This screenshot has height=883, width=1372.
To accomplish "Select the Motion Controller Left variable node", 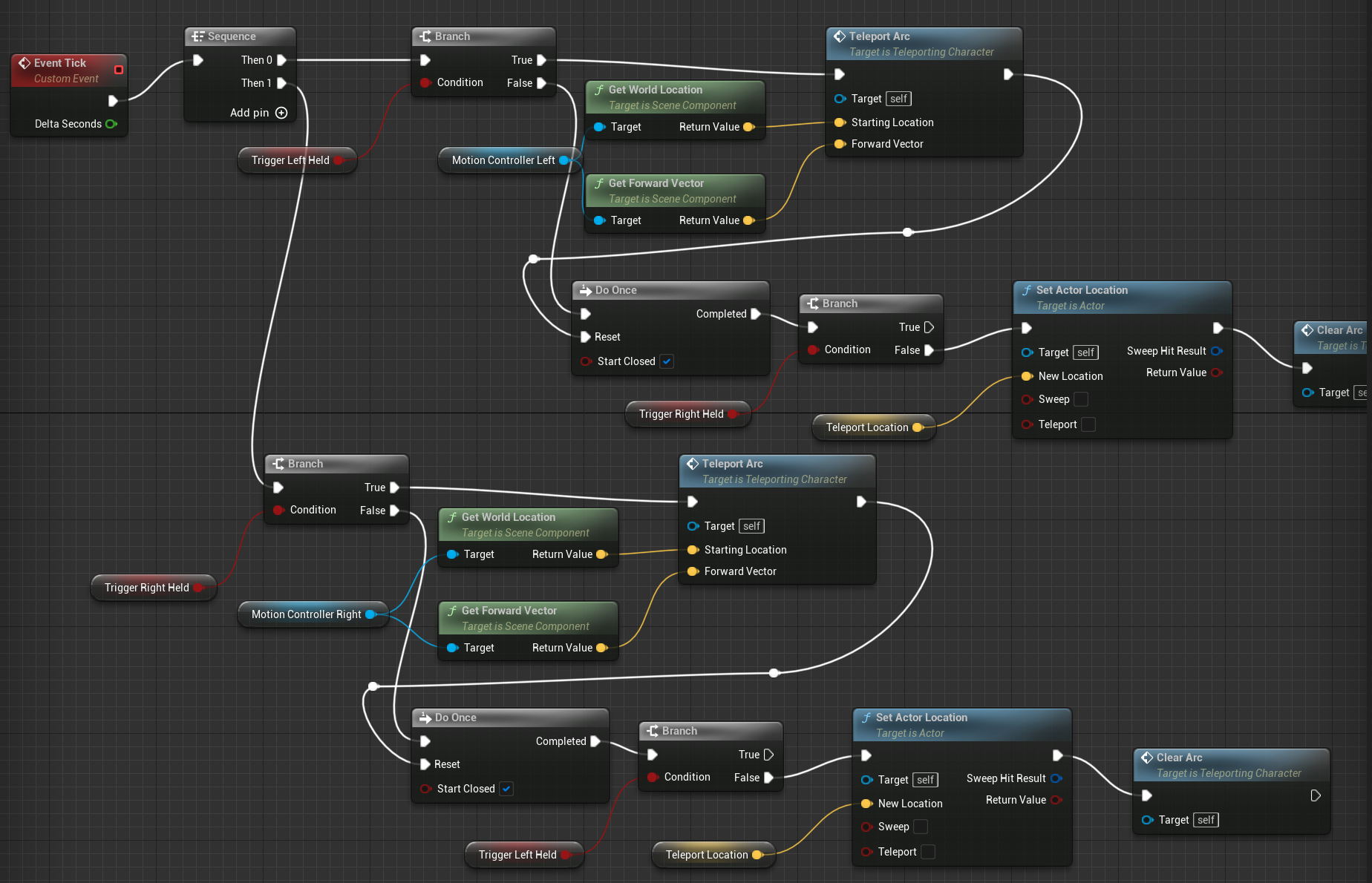I will coord(510,160).
